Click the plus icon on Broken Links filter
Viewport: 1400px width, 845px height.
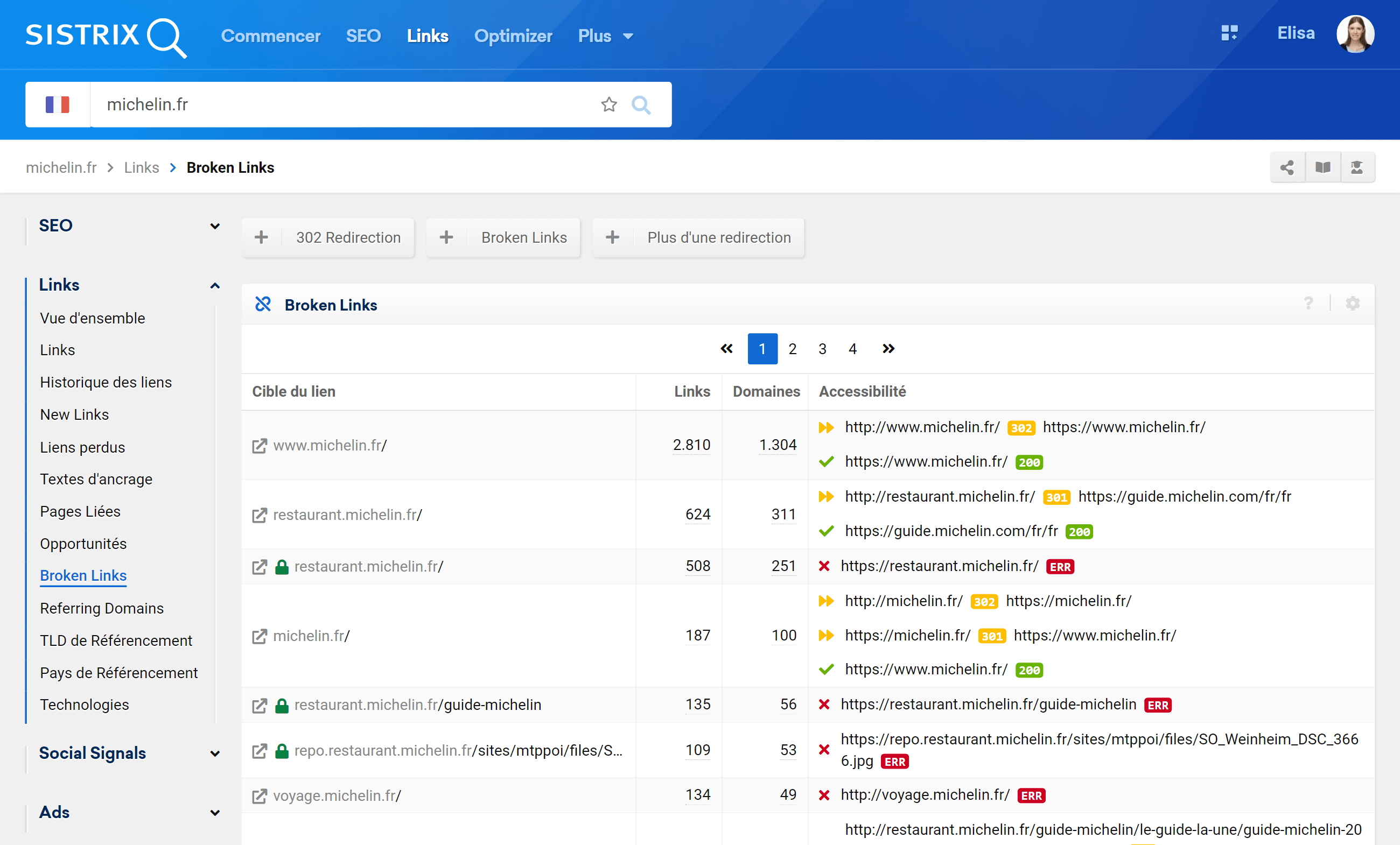pyautogui.click(x=446, y=237)
